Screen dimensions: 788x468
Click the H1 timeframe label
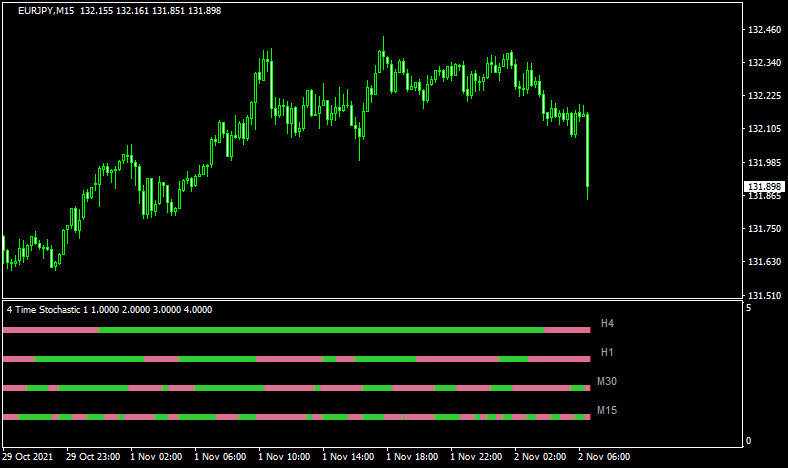[607, 353]
